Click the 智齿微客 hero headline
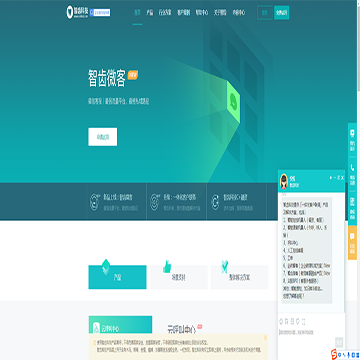 pos(107,78)
